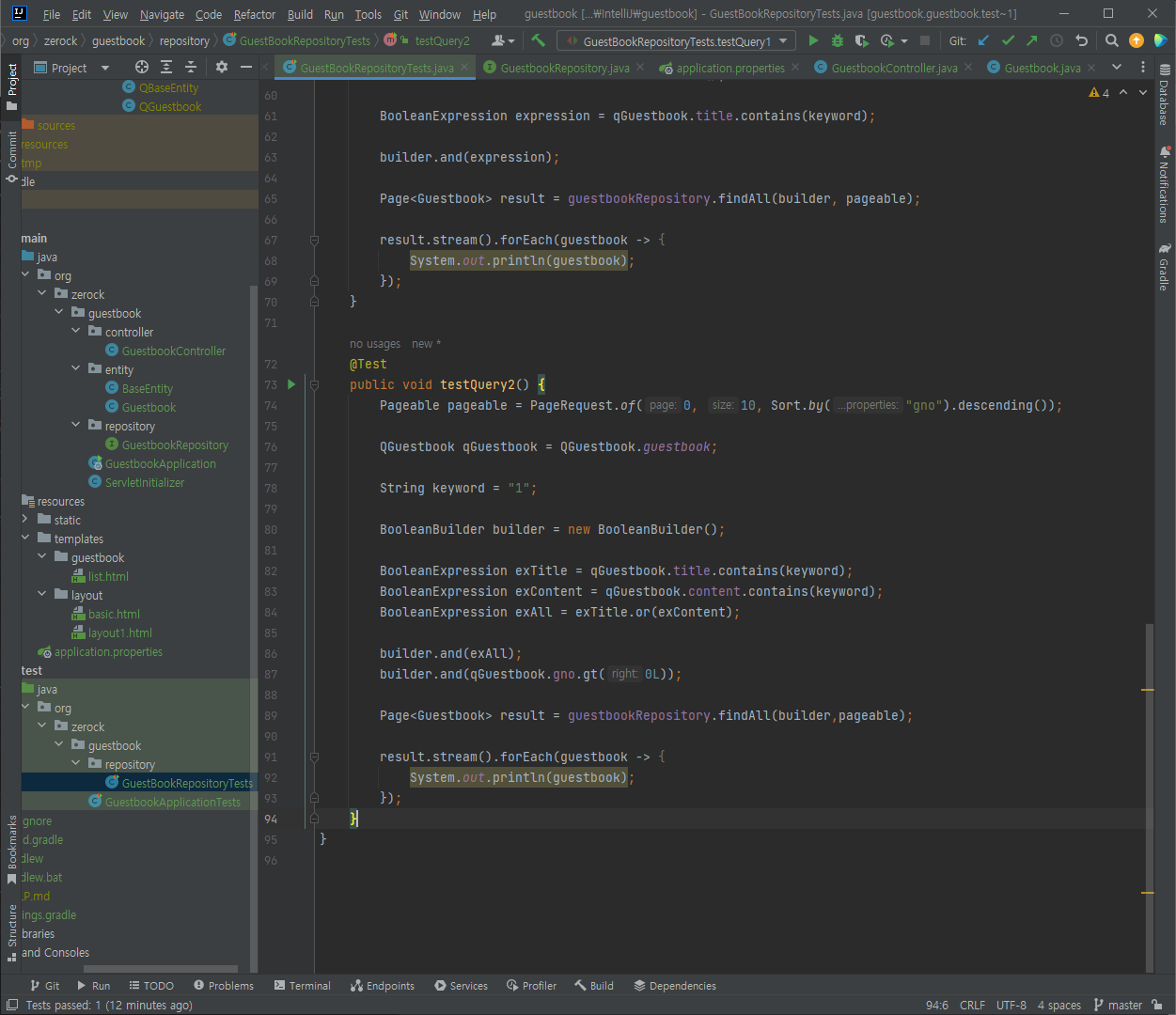Open the Project view mode dropdown

pos(72,68)
